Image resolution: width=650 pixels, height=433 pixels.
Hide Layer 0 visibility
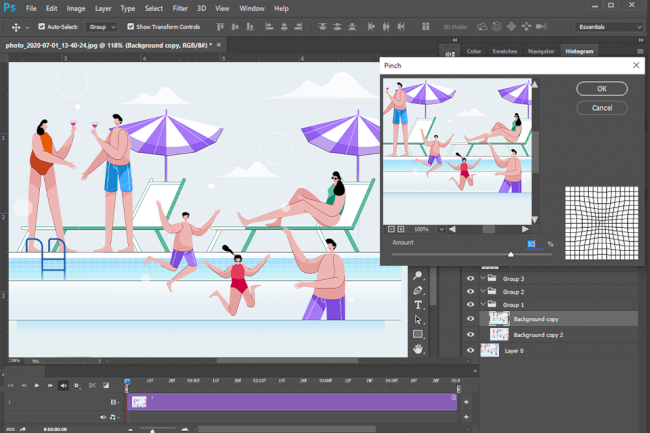470,351
